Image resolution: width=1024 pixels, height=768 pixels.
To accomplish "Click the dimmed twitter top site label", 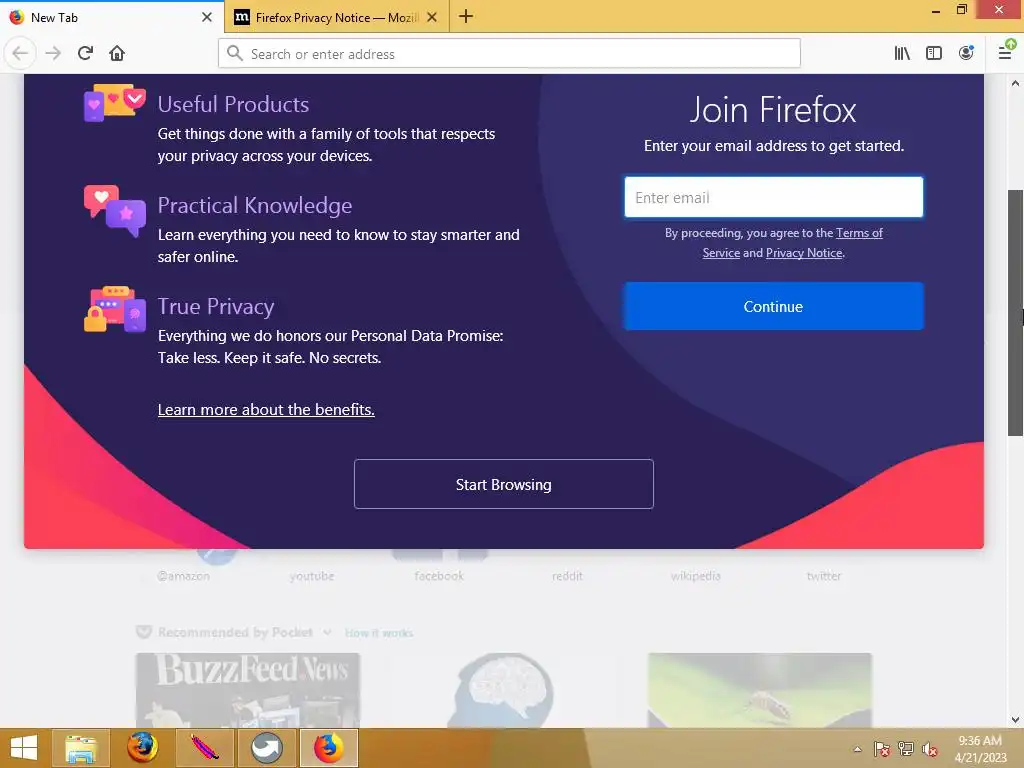I will click(x=824, y=576).
